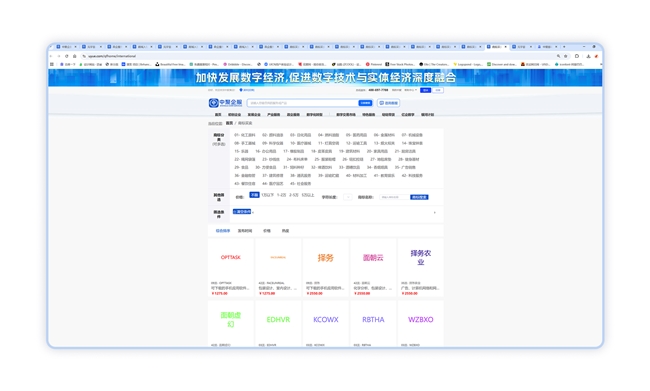Reload the page with the refresh icon
This screenshot has height=391, width=650.
tap(67, 56)
